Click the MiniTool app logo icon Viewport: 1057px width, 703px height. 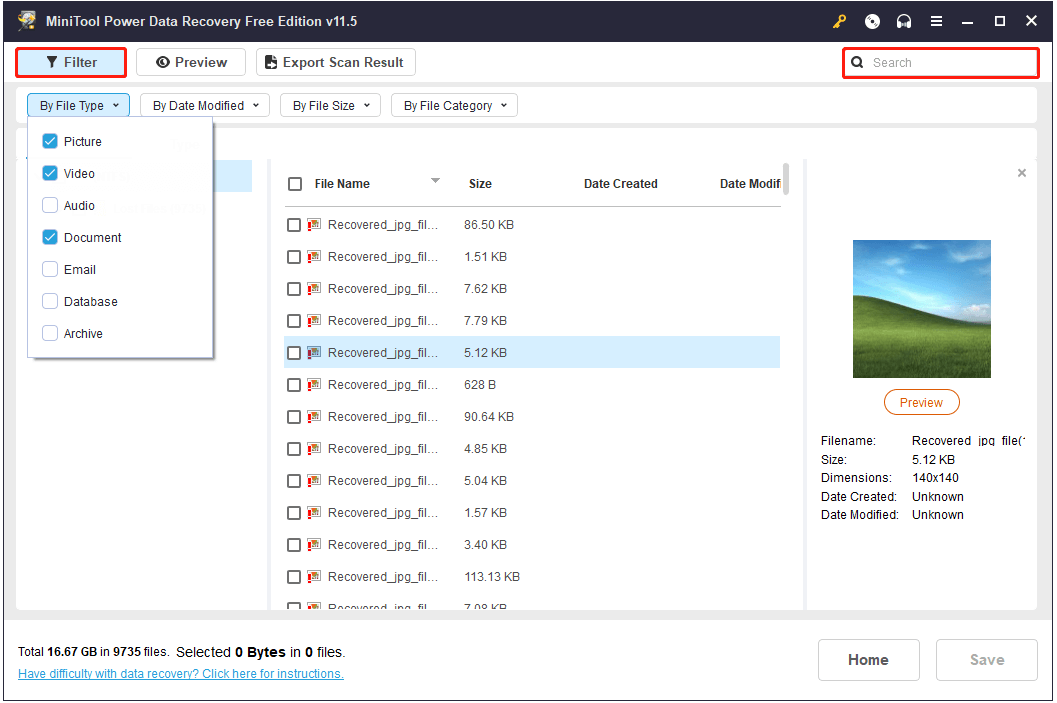pyautogui.click(x=28, y=21)
